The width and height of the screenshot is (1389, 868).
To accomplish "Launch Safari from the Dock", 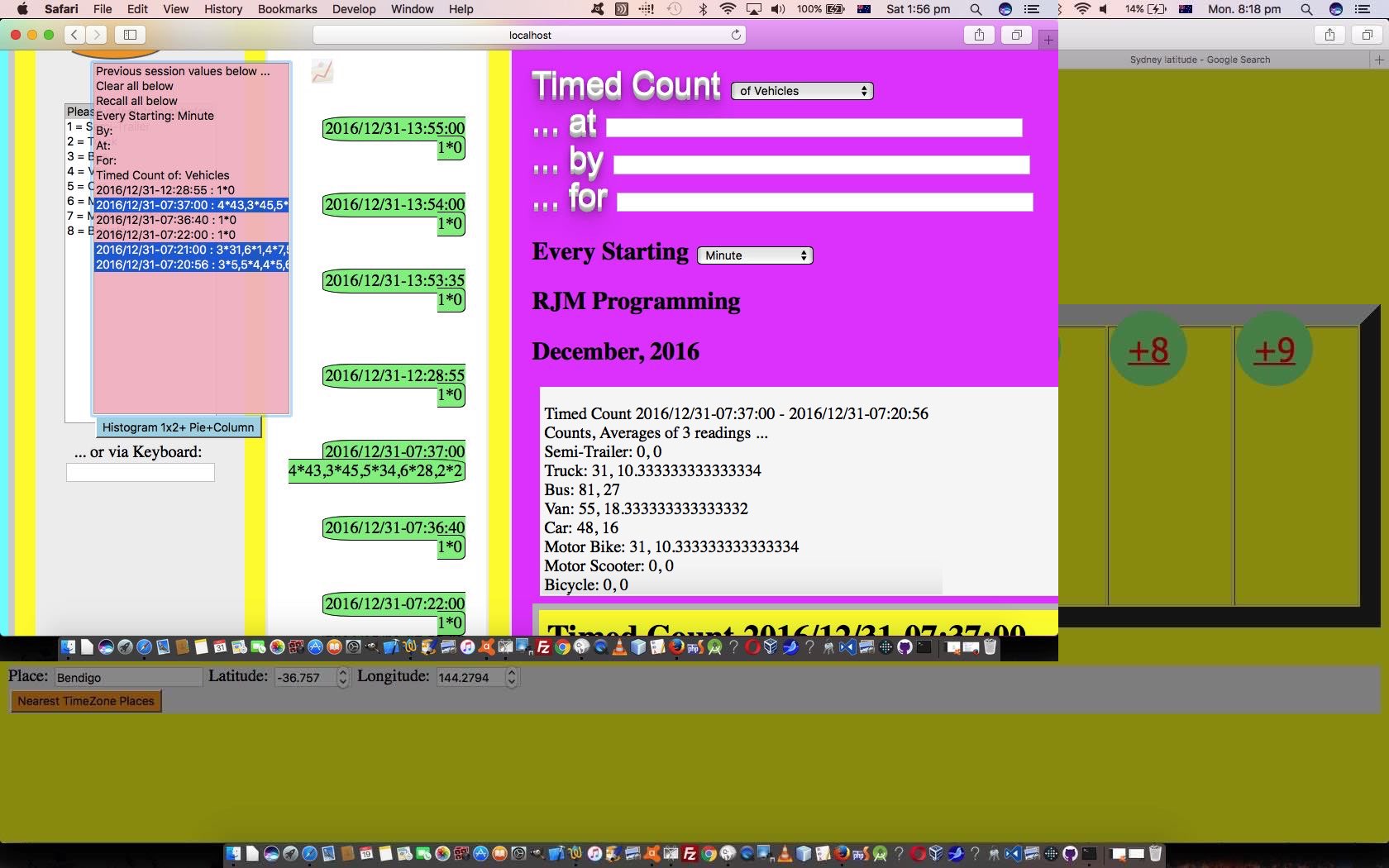I will [x=145, y=648].
